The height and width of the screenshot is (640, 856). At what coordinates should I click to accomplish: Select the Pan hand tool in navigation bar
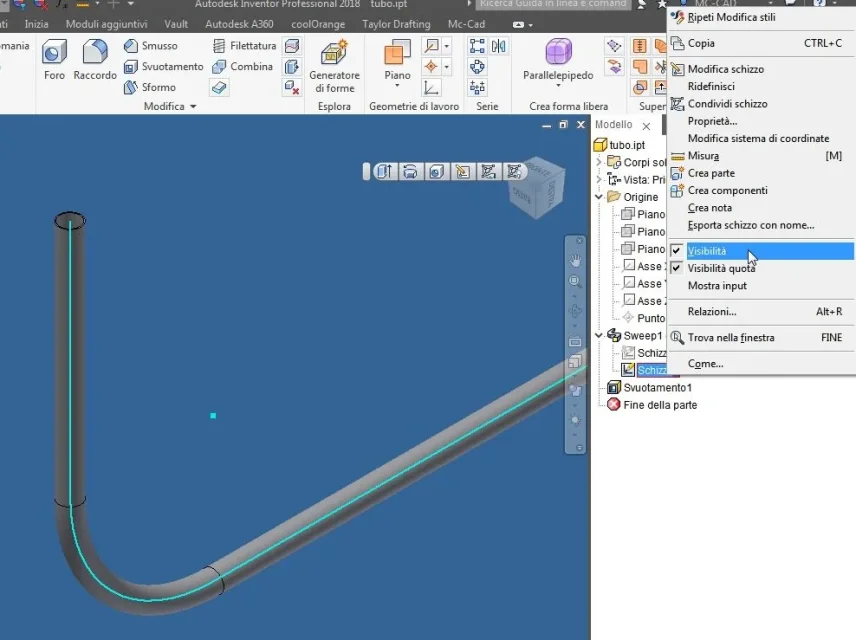[575, 260]
